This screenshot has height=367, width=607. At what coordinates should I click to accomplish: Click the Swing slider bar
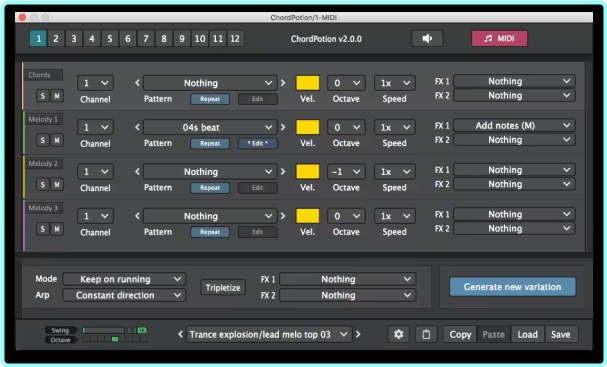103,330
